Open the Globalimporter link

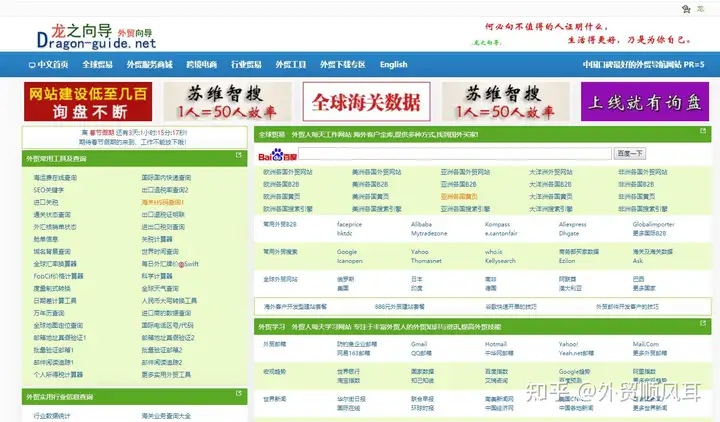click(653, 225)
